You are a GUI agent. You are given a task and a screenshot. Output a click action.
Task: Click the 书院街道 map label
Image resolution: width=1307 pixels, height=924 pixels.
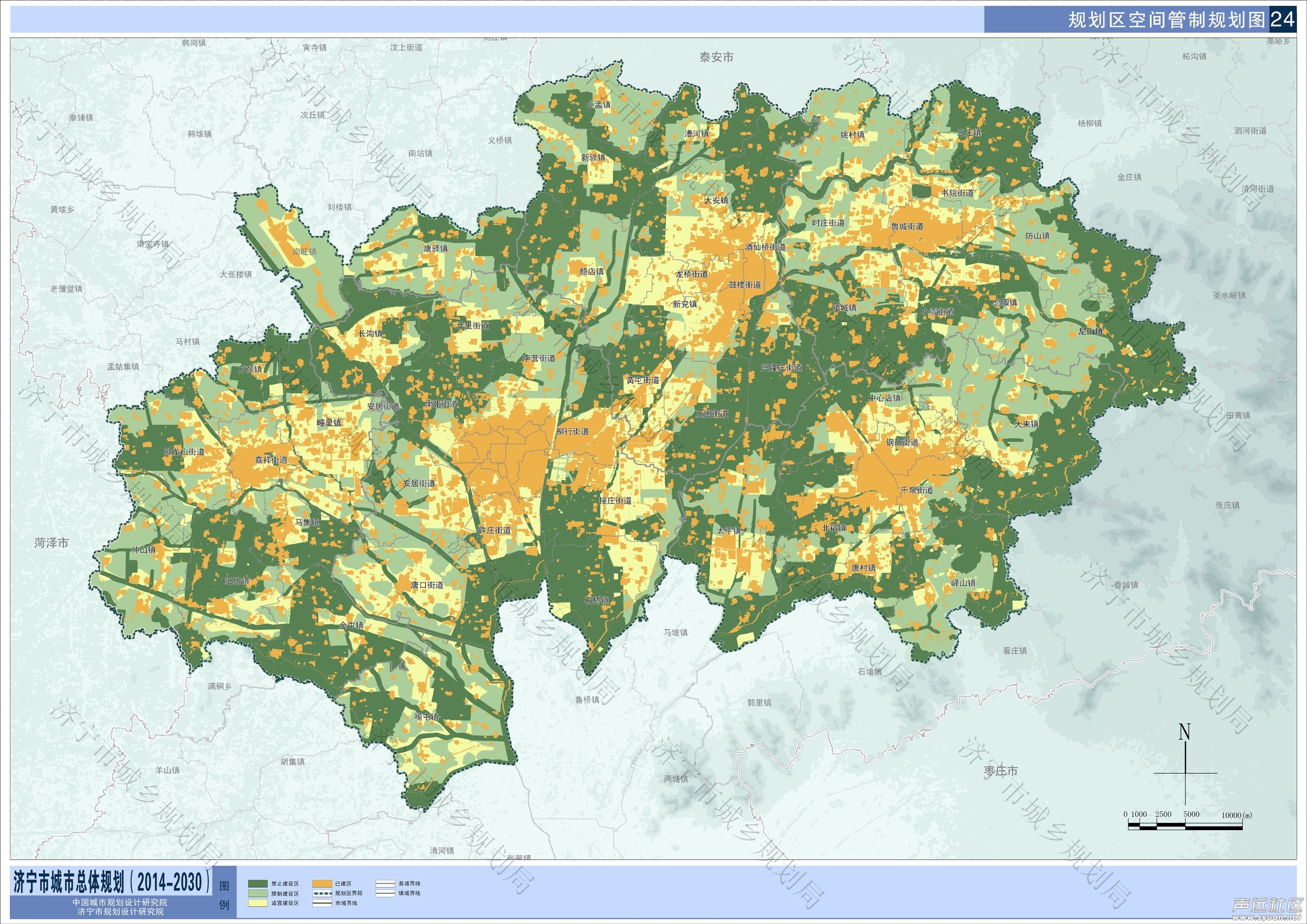point(958,193)
